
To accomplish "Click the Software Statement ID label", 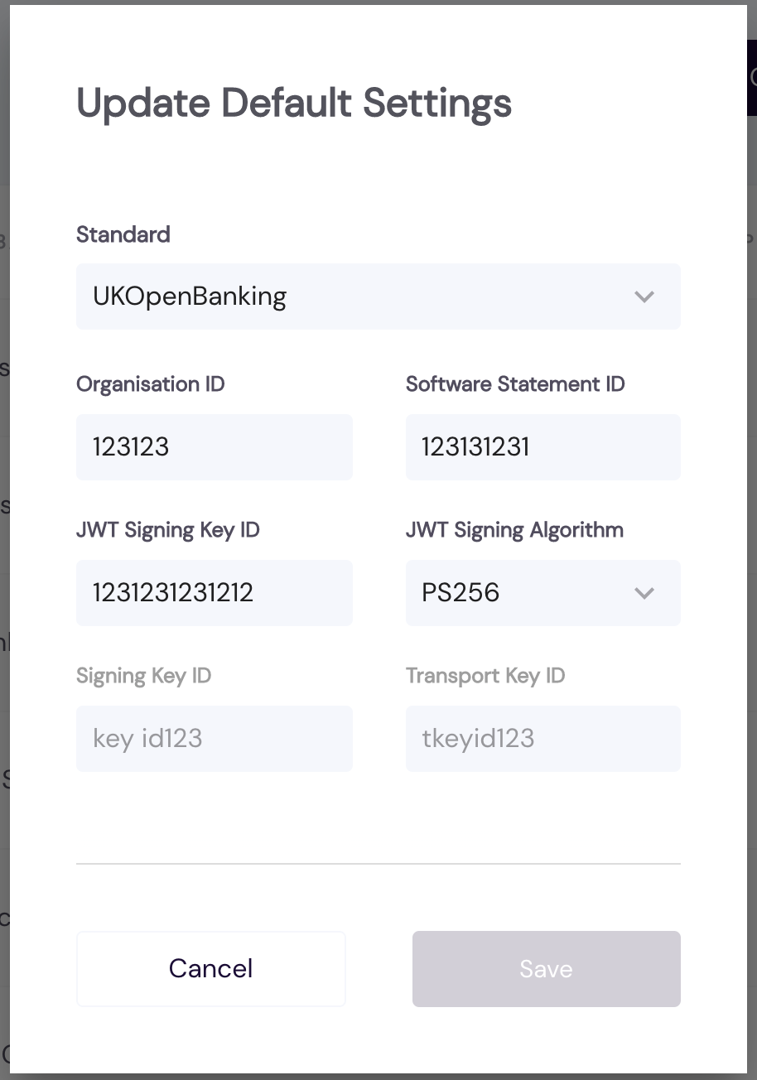I will pyautogui.click(x=515, y=384).
